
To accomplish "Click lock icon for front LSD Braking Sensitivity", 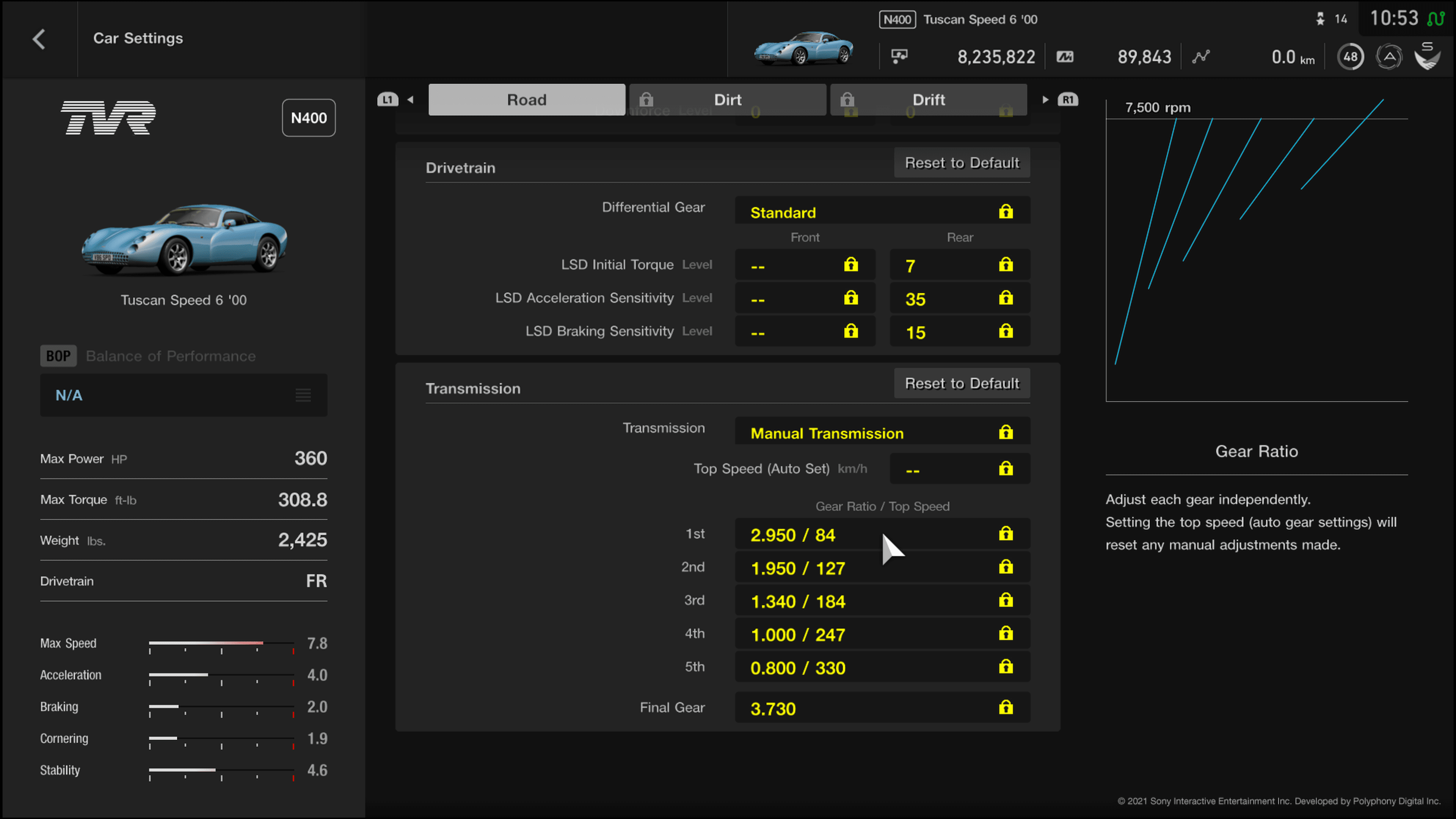I will point(850,331).
